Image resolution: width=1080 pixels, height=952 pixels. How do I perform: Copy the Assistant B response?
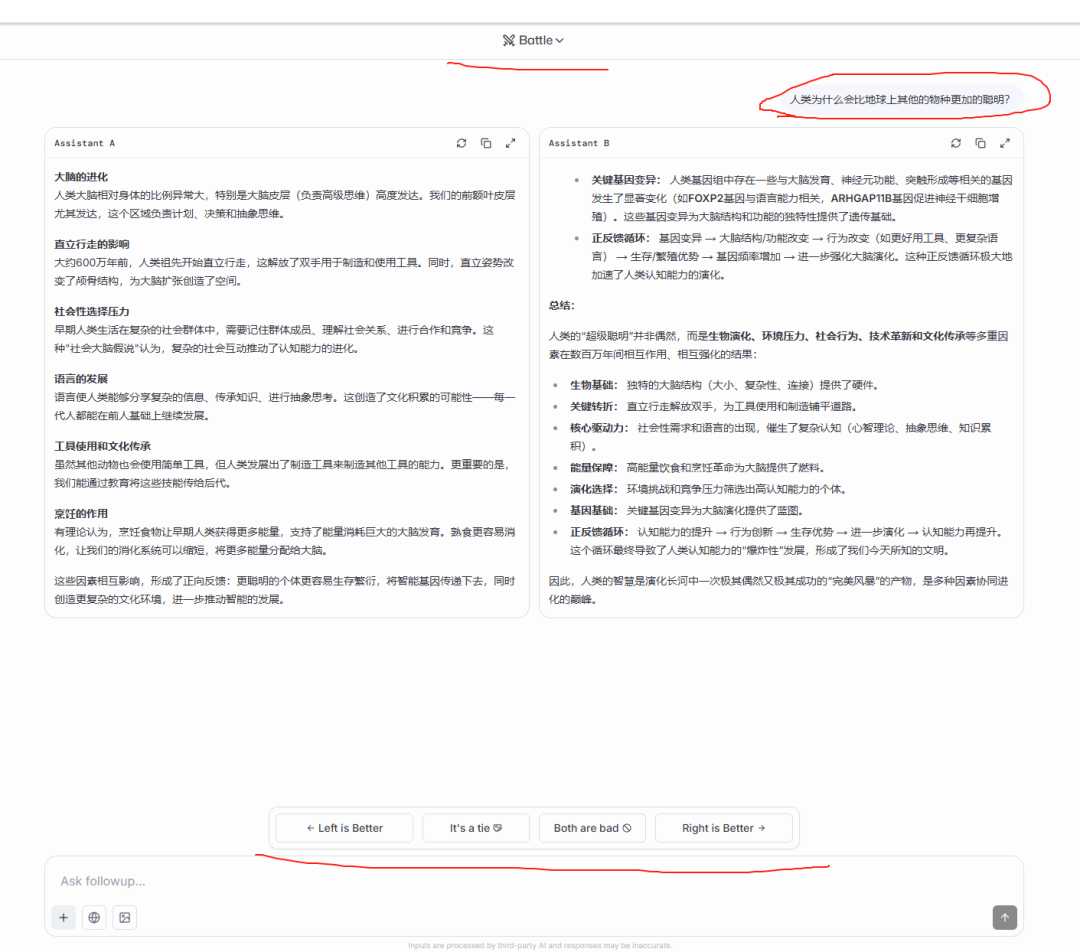pyautogui.click(x=980, y=143)
